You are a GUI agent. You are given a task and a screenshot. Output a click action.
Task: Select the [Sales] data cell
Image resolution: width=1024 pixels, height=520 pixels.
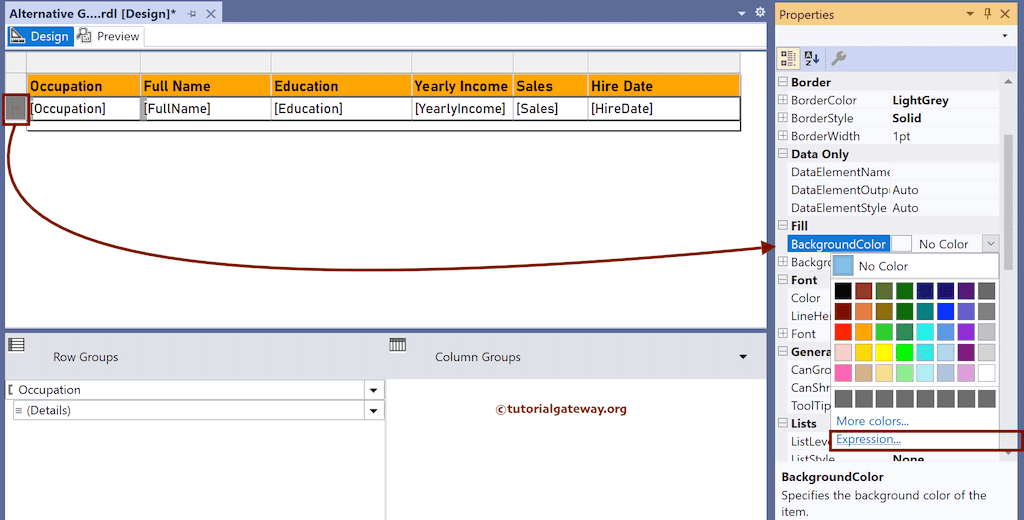(551, 108)
